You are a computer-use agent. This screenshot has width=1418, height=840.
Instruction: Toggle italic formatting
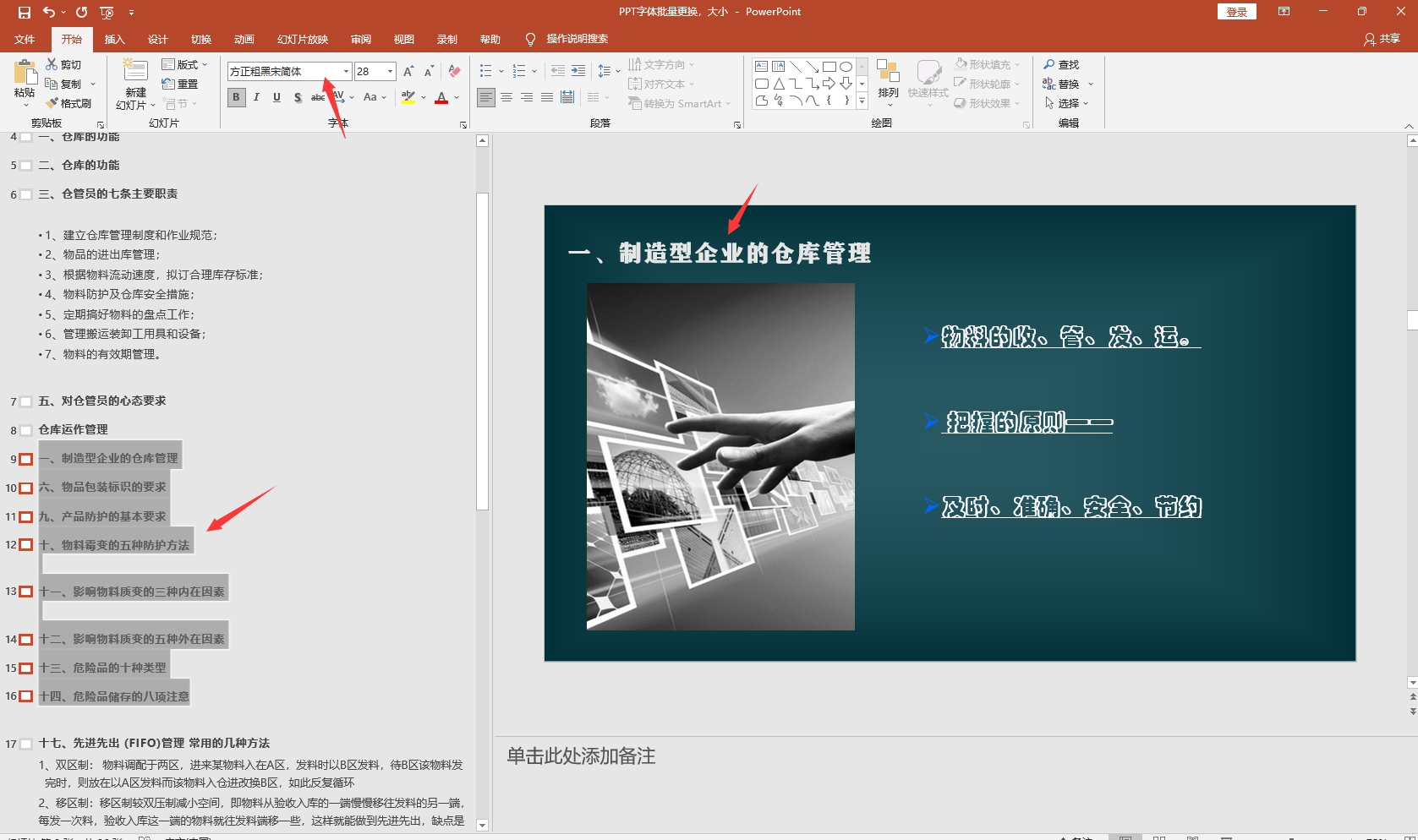tap(256, 97)
